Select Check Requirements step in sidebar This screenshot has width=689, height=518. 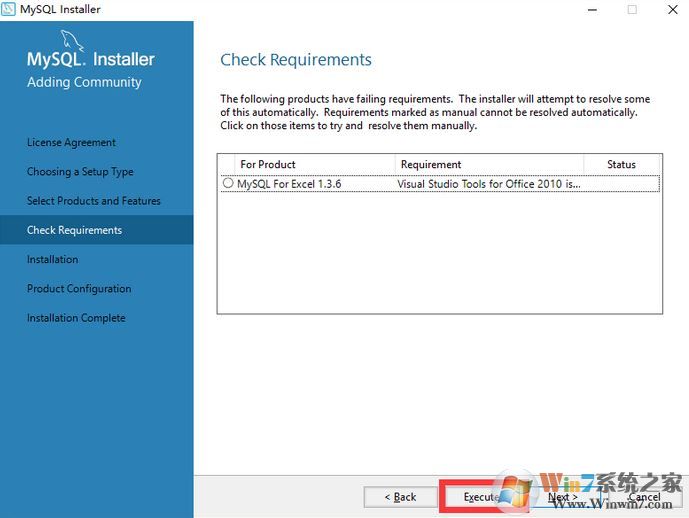[x=97, y=230]
